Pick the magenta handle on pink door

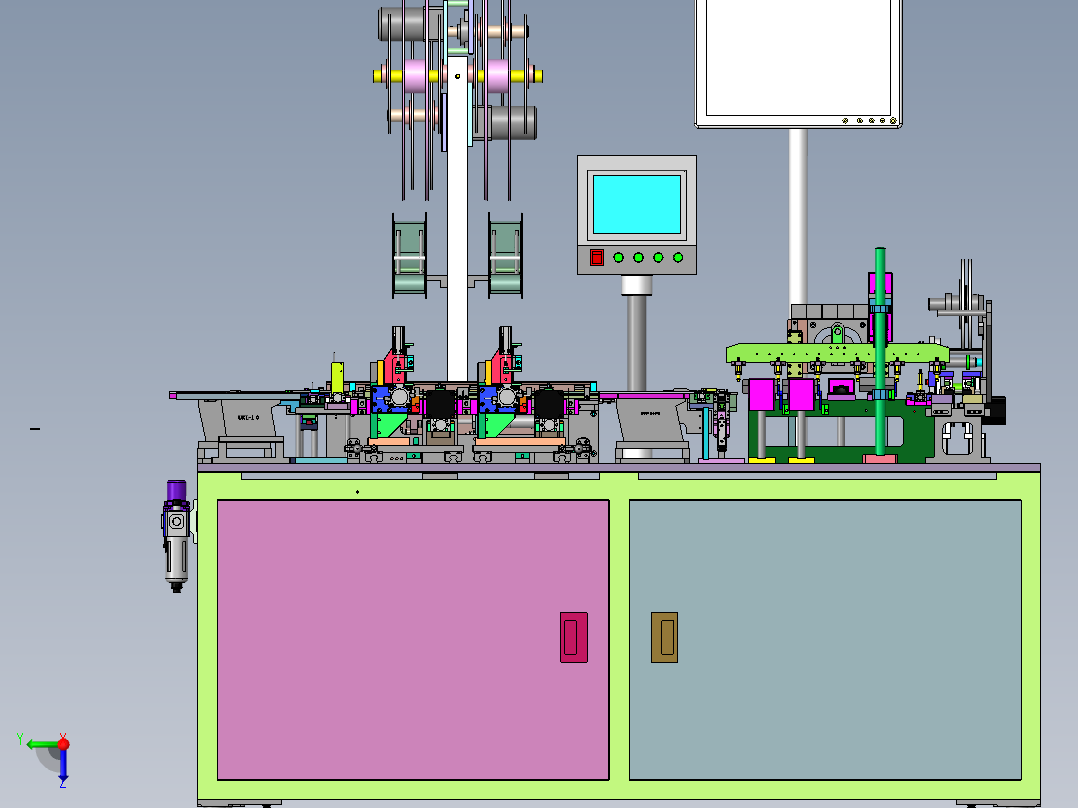[x=573, y=637]
